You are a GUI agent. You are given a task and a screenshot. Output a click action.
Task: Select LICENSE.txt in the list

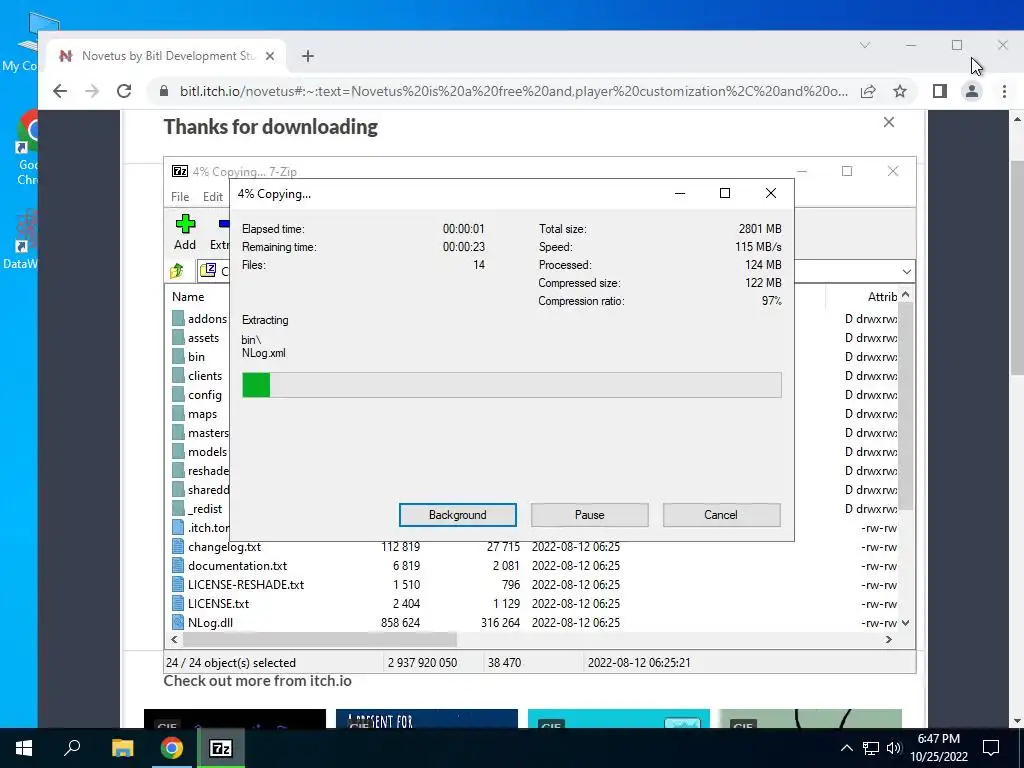pos(218,603)
